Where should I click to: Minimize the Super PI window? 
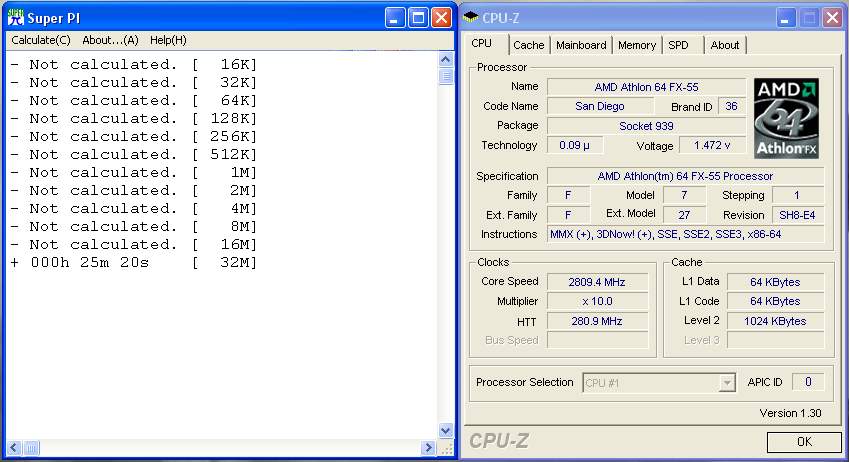click(395, 18)
